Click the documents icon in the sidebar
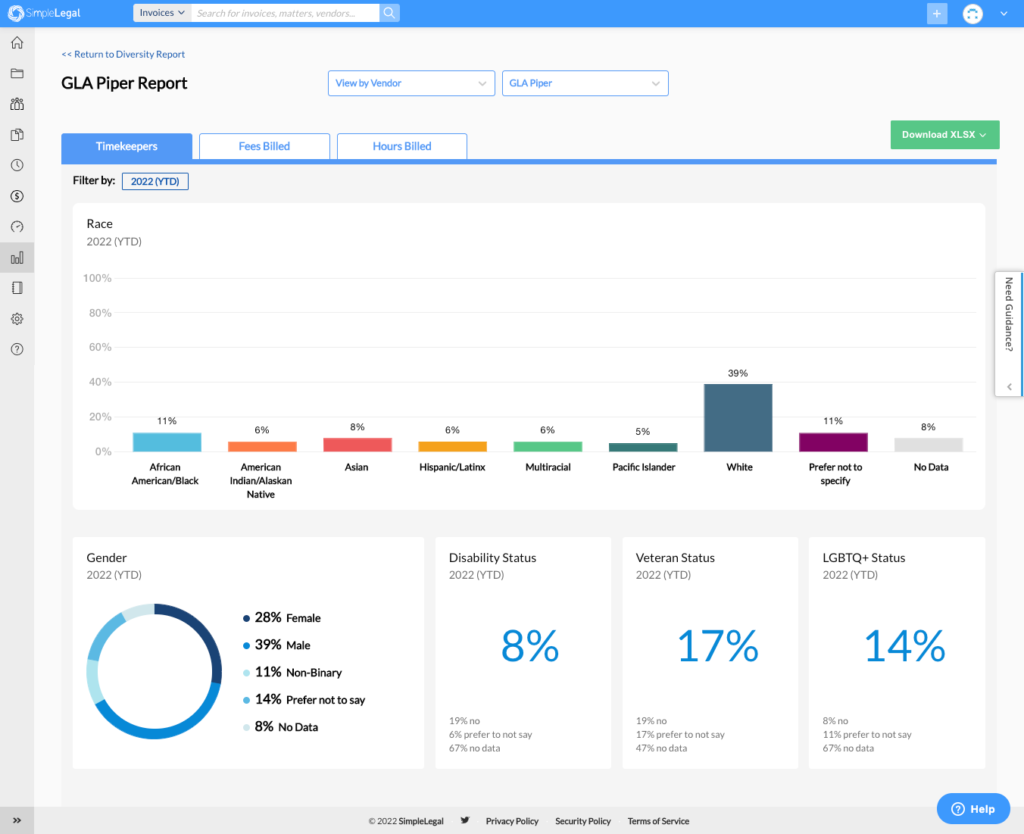The height and width of the screenshot is (834, 1024). point(16,134)
